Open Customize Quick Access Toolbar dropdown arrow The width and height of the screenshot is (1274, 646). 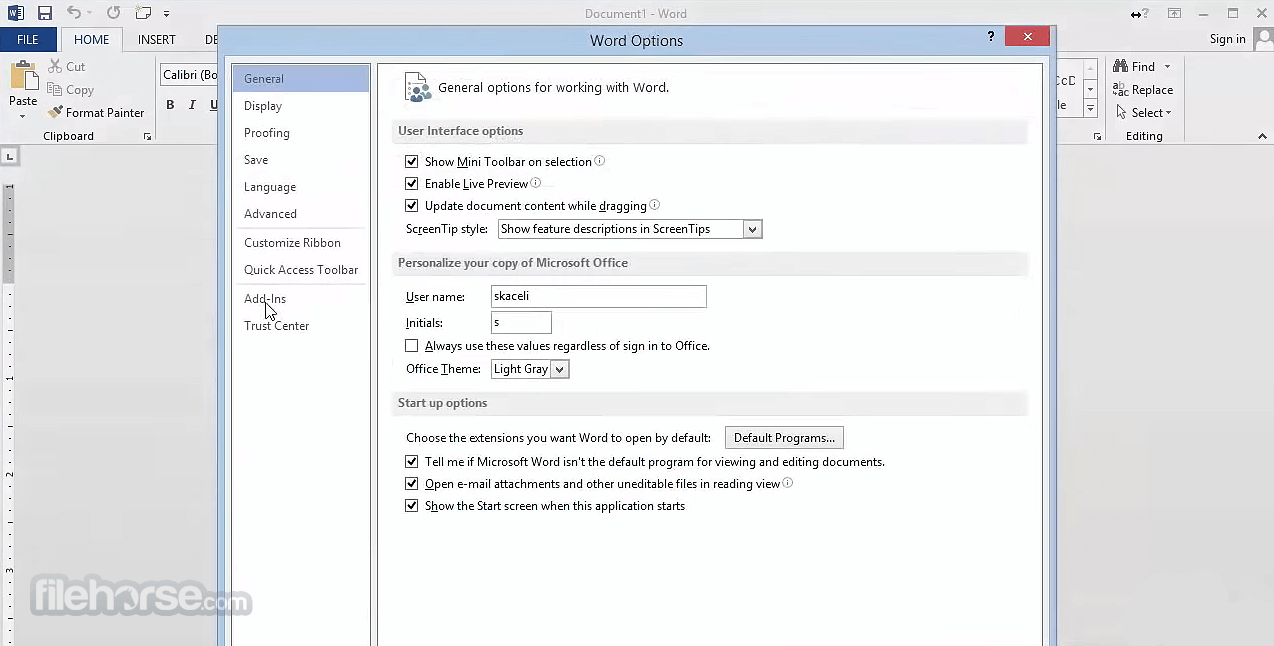click(x=166, y=14)
